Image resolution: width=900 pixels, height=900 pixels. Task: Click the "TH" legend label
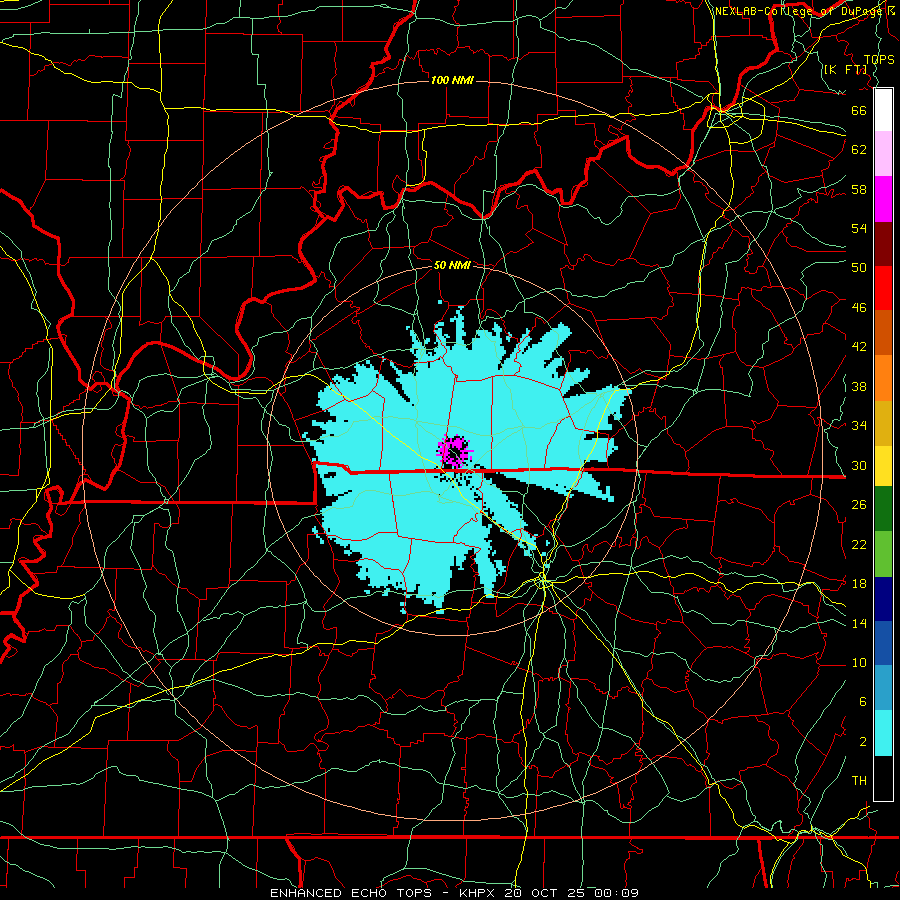click(859, 781)
